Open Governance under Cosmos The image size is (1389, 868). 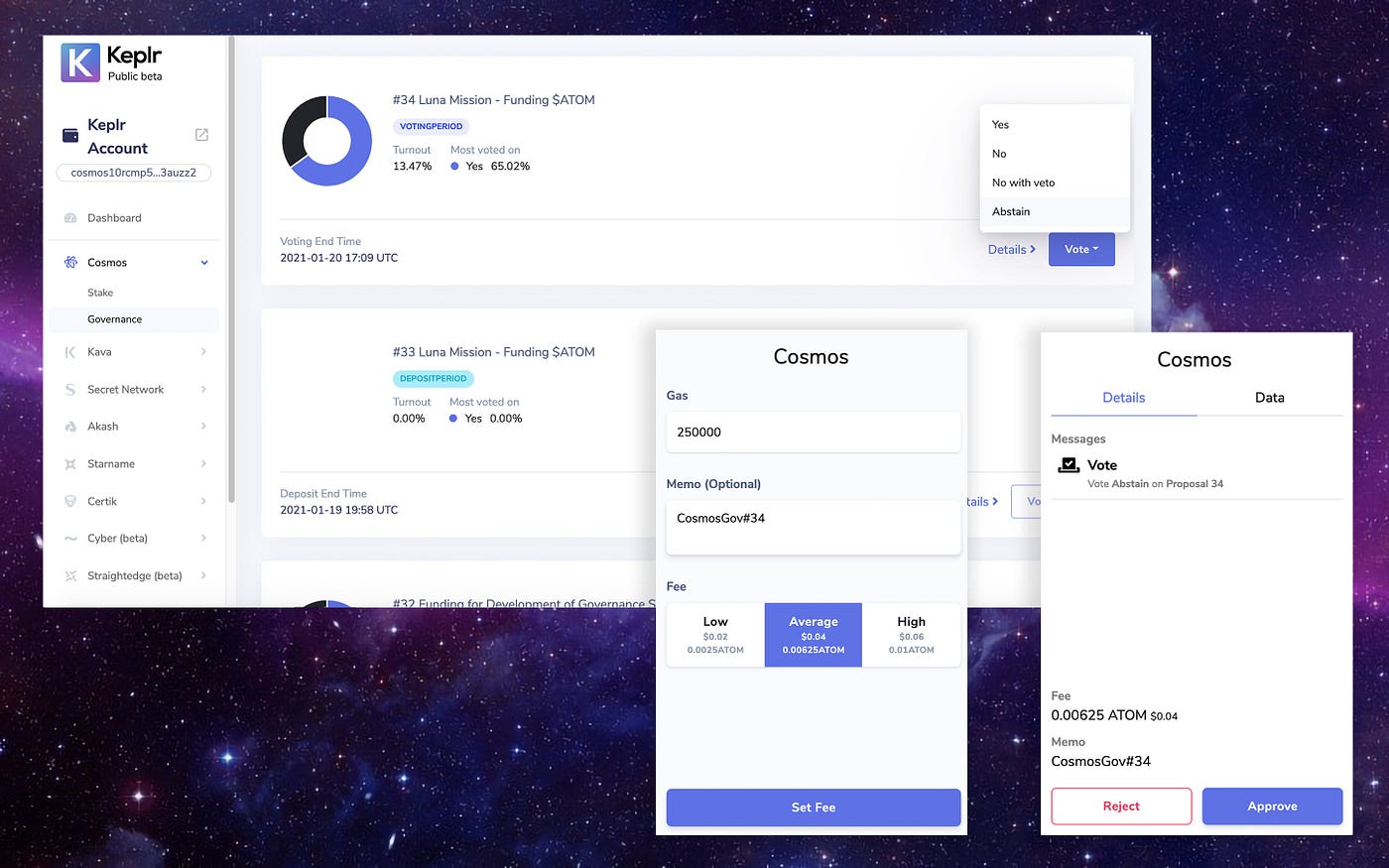tap(134, 319)
